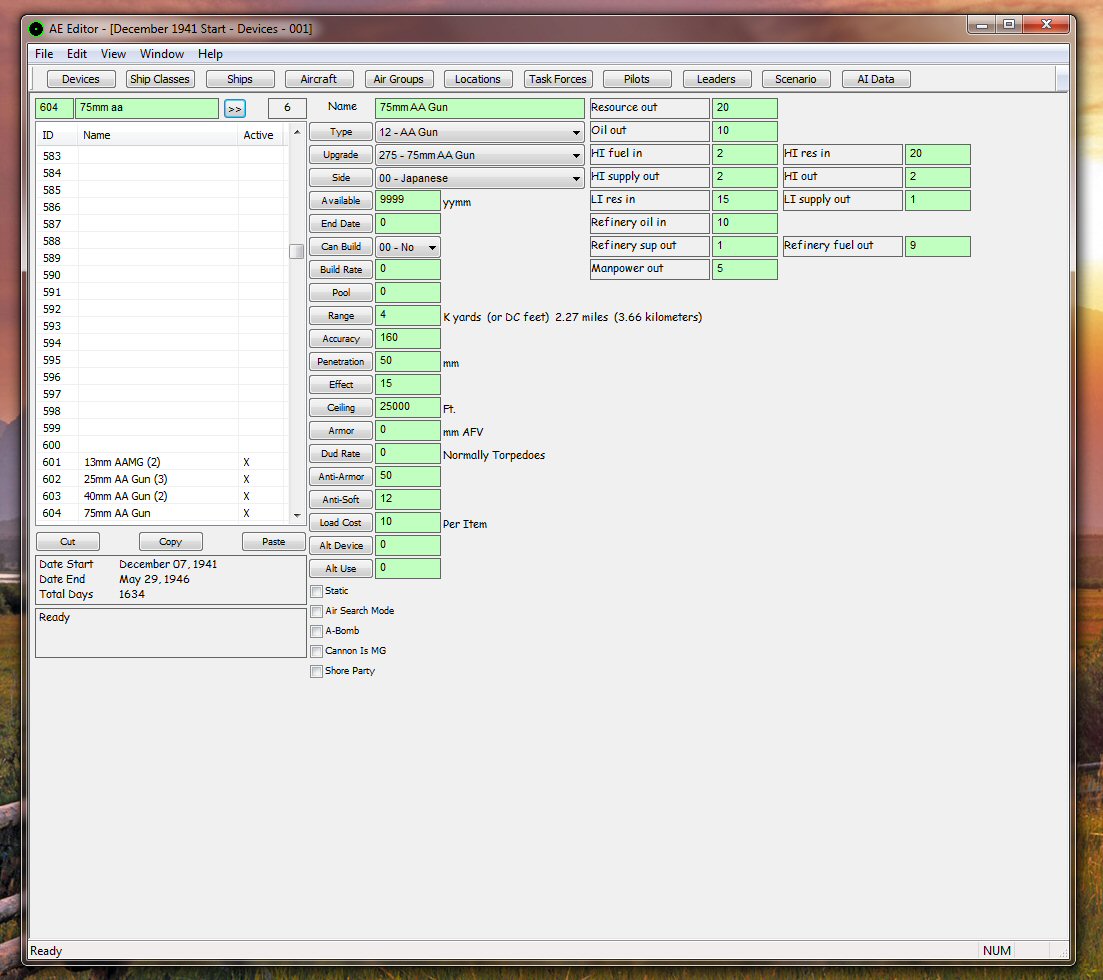Viewport: 1103px width, 980px height.
Task: Check the Cannon Is MG option
Action: (317, 651)
